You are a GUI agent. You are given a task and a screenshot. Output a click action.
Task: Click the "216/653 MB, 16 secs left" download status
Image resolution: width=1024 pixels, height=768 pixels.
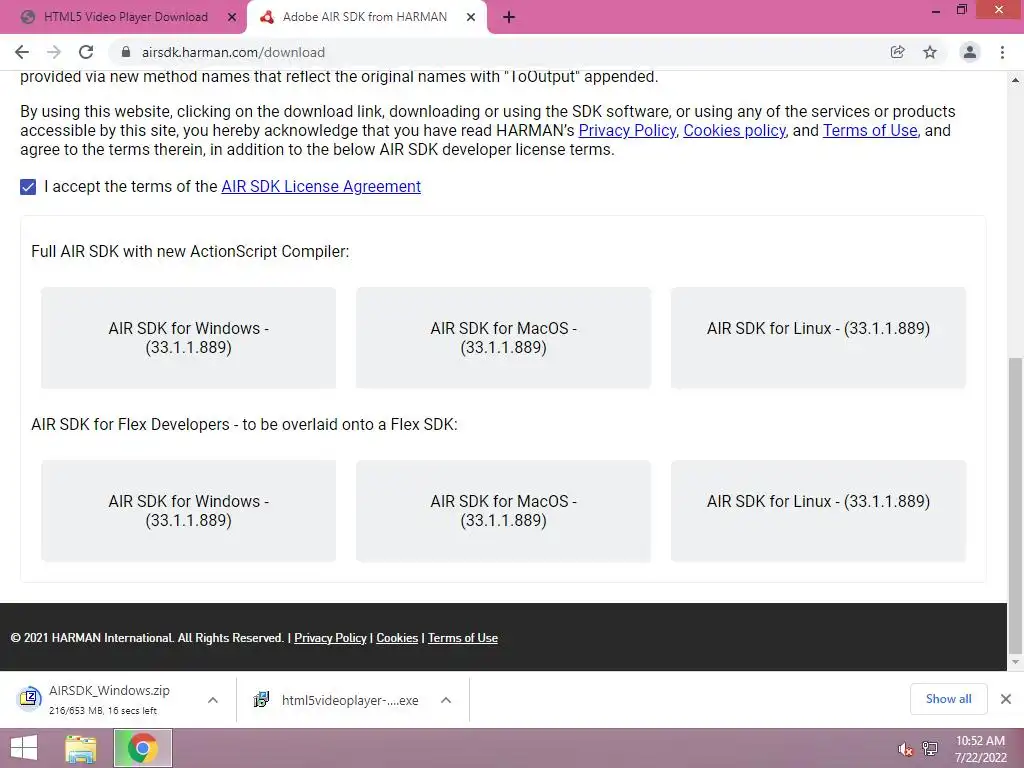pyautogui.click(x=103, y=711)
